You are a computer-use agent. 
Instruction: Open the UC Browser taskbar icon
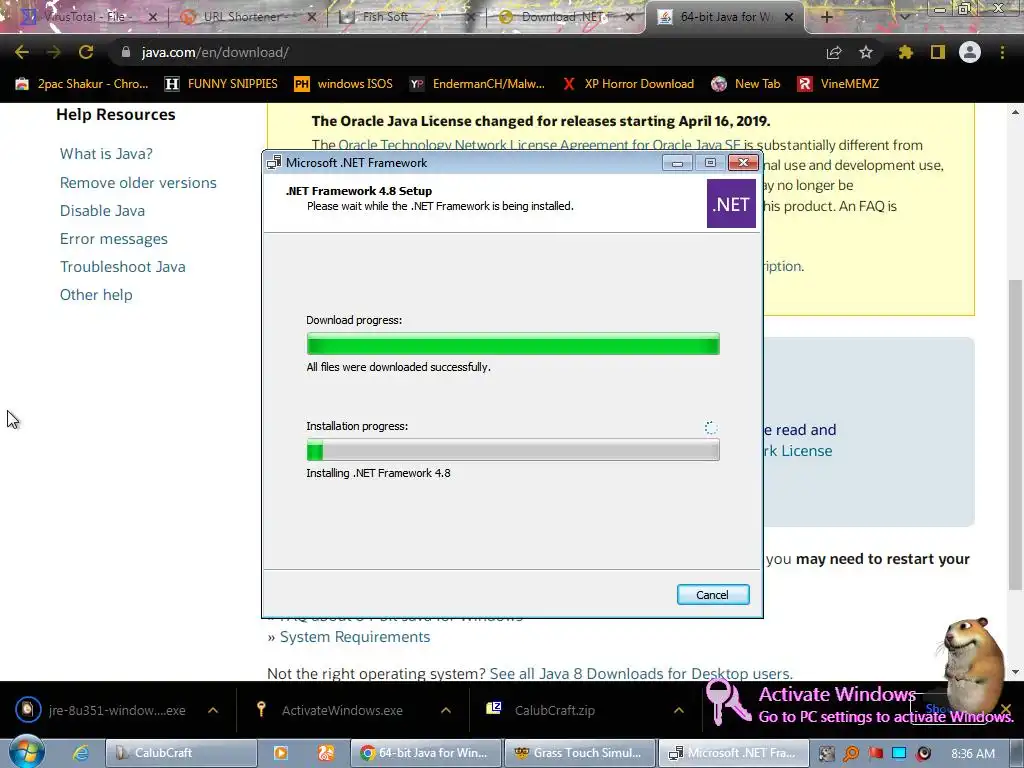pyautogui.click(x=326, y=753)
